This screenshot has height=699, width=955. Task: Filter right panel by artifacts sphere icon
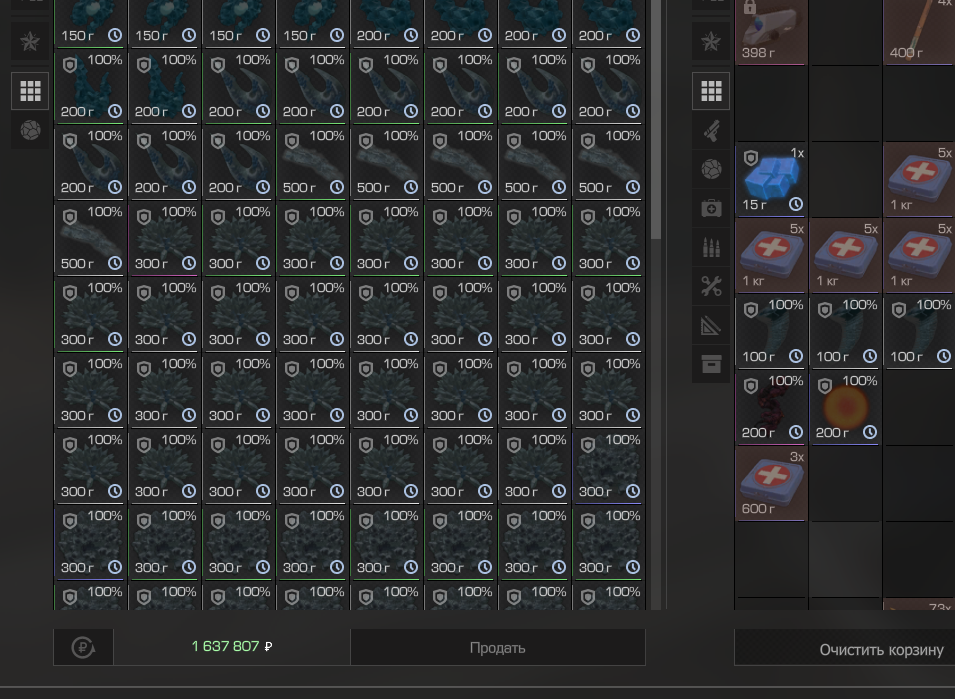pos(711,169)
